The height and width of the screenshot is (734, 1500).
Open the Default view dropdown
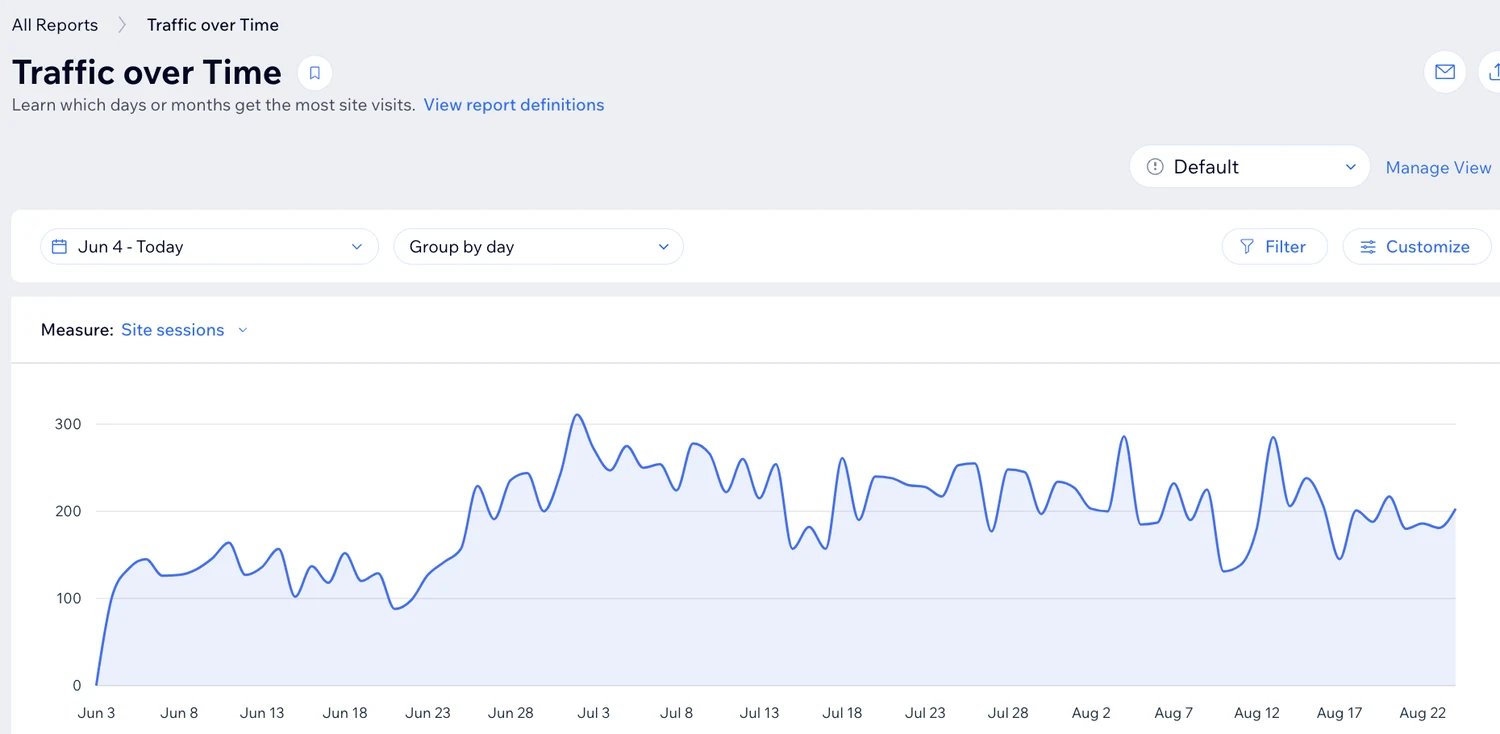pos(1249,167)
